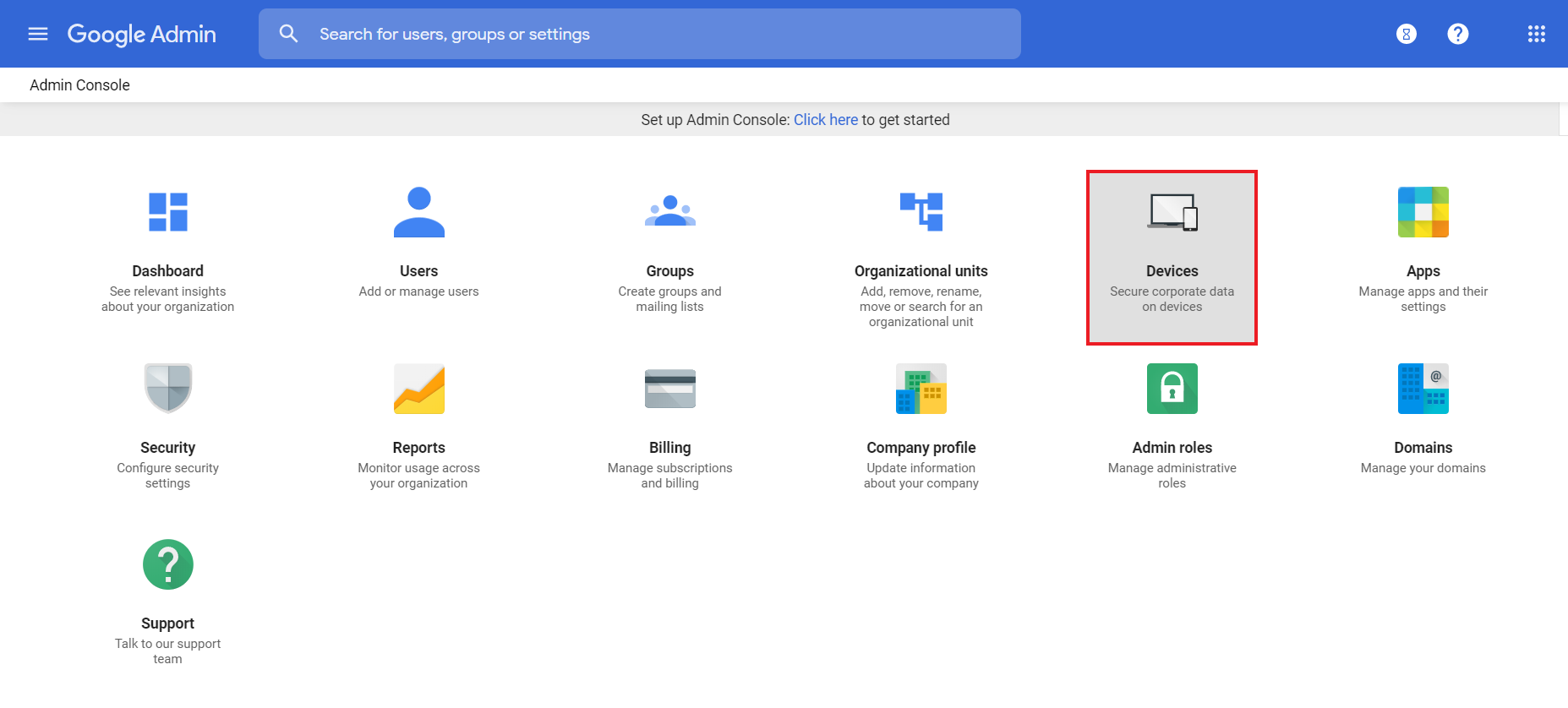Focus the search users, groups or settings field

pyautogui.click(x=639, y=34)
